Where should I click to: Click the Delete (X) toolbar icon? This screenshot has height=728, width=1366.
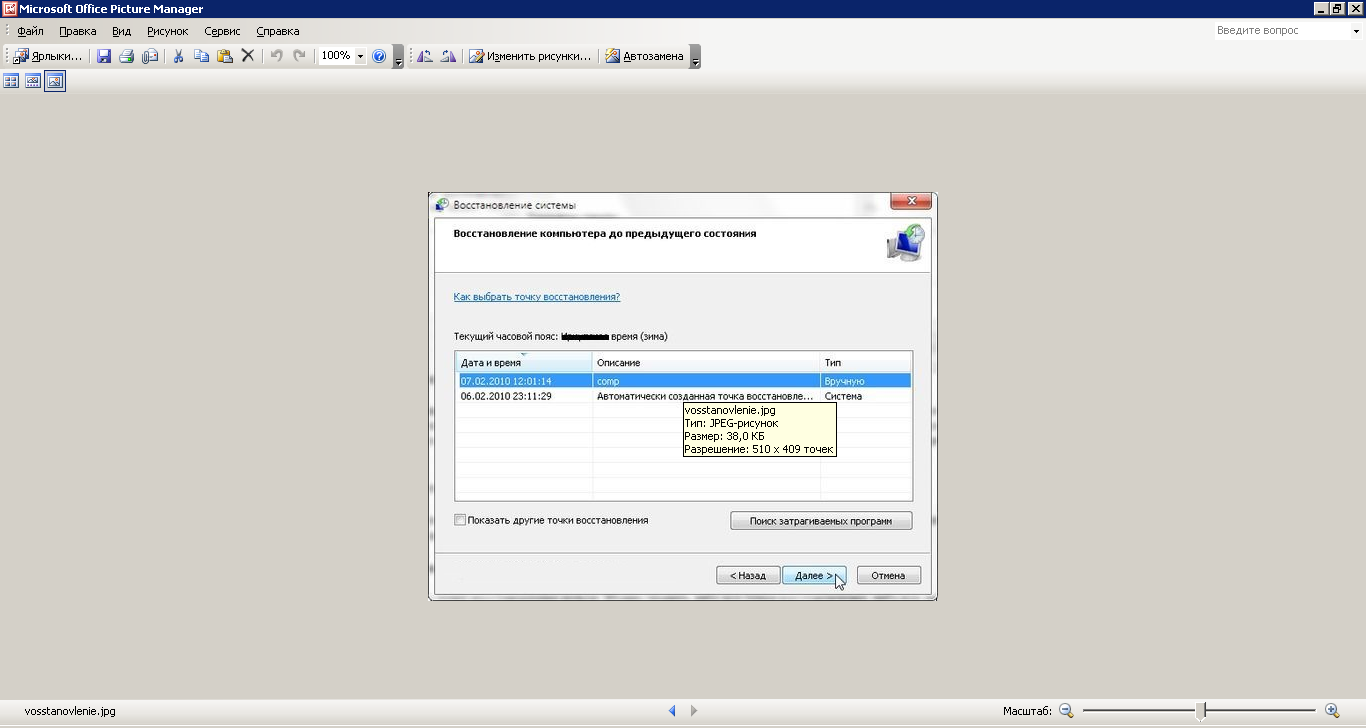[248, 56]
